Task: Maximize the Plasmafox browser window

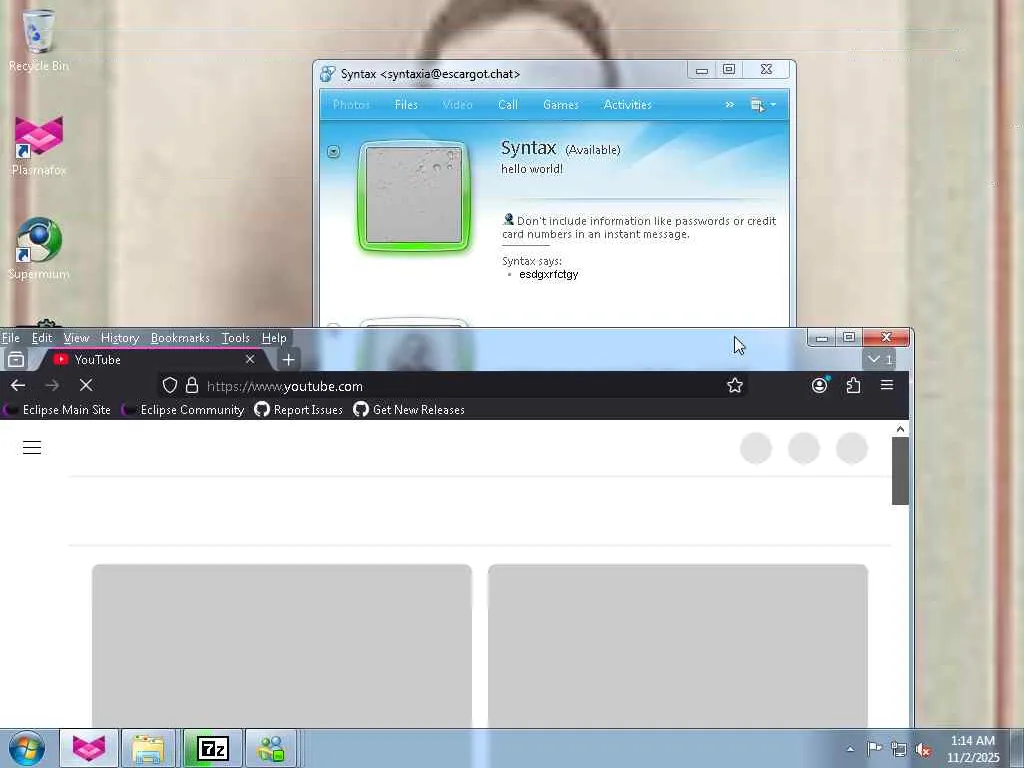Action: pyautogui.click(x=849, y=337)
